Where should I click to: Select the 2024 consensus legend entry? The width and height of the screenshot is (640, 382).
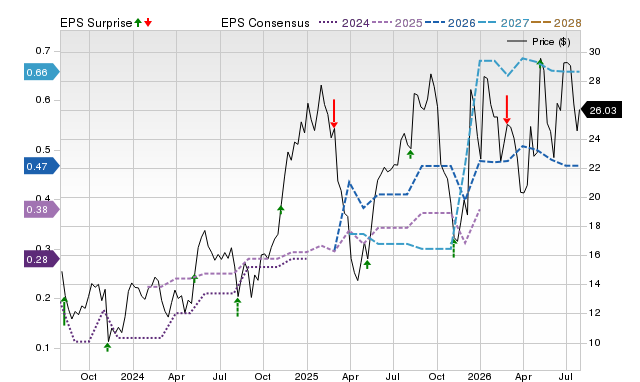[x=344, y=23]
